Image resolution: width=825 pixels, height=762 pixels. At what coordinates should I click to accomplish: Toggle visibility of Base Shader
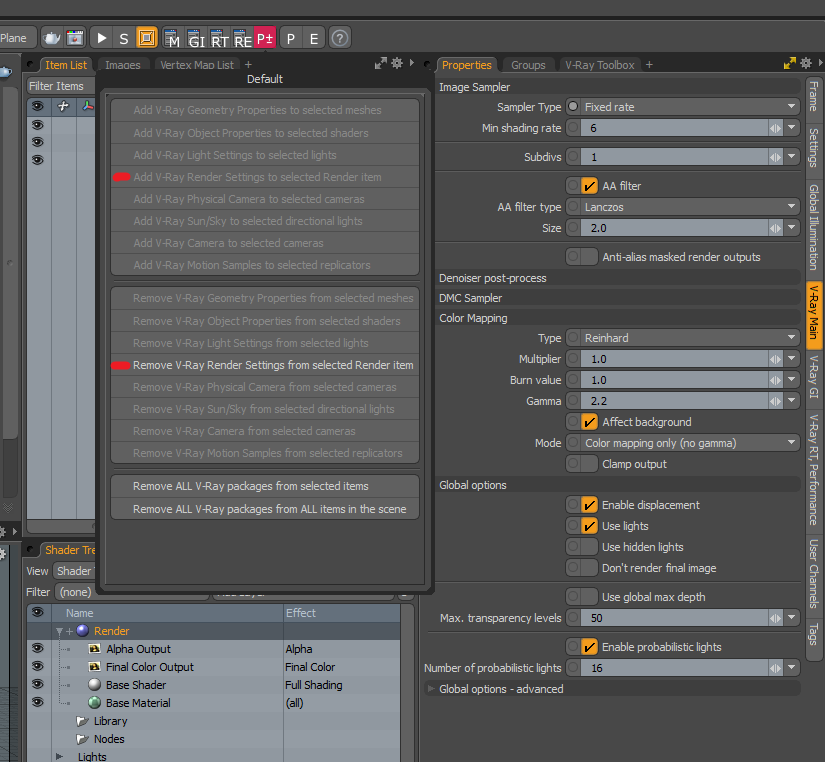point(38,684)
